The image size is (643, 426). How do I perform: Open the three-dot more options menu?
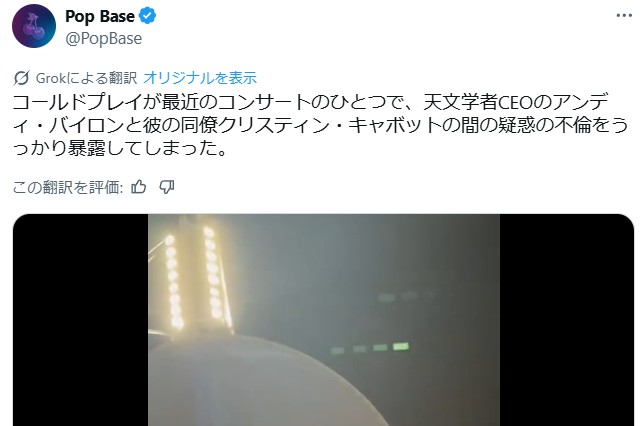tap(624, 16)
